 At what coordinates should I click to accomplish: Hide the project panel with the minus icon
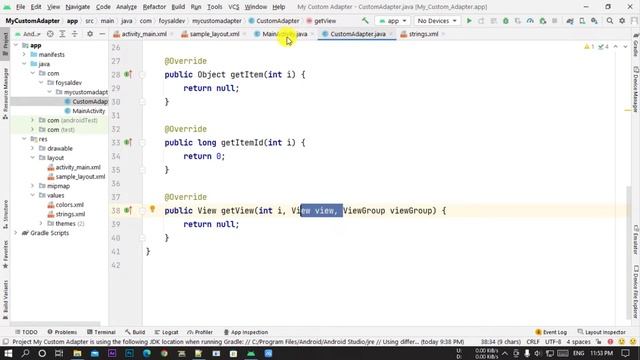click(x=102, y=34)
